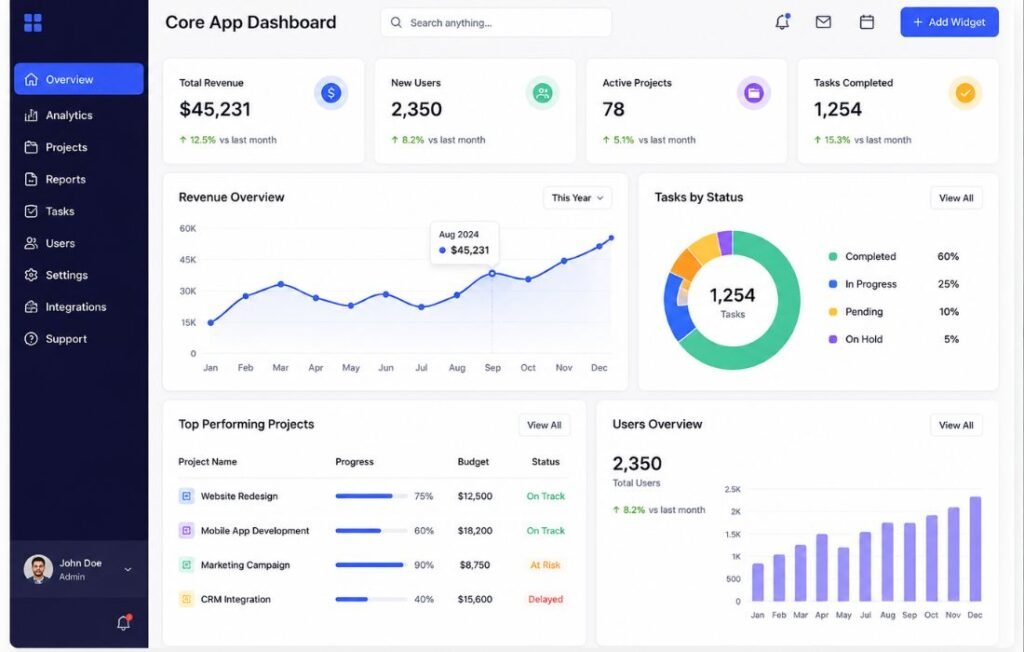Click the On Hold legend purple dot
The width and height of the screenshot is (1024, 652).
point(833,340)
